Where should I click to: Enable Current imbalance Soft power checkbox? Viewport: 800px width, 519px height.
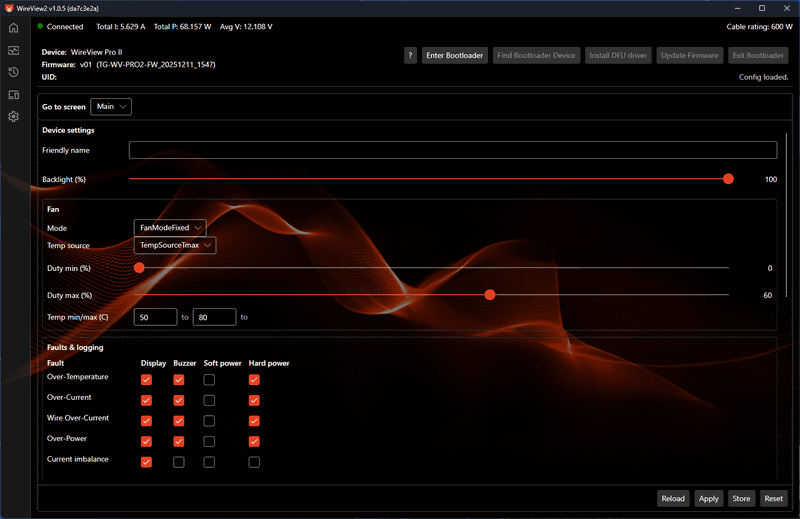click(209, 462)
